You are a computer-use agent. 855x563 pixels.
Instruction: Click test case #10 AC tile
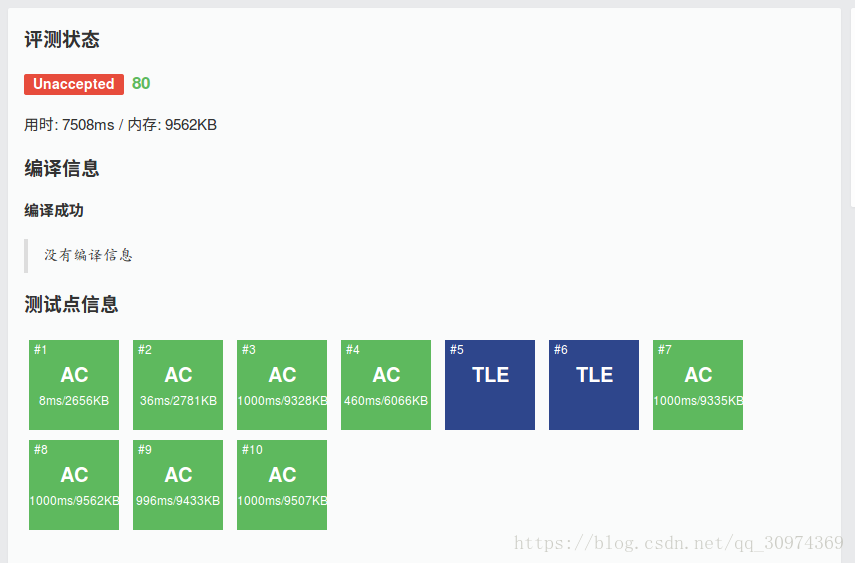(x=282, y=485)
